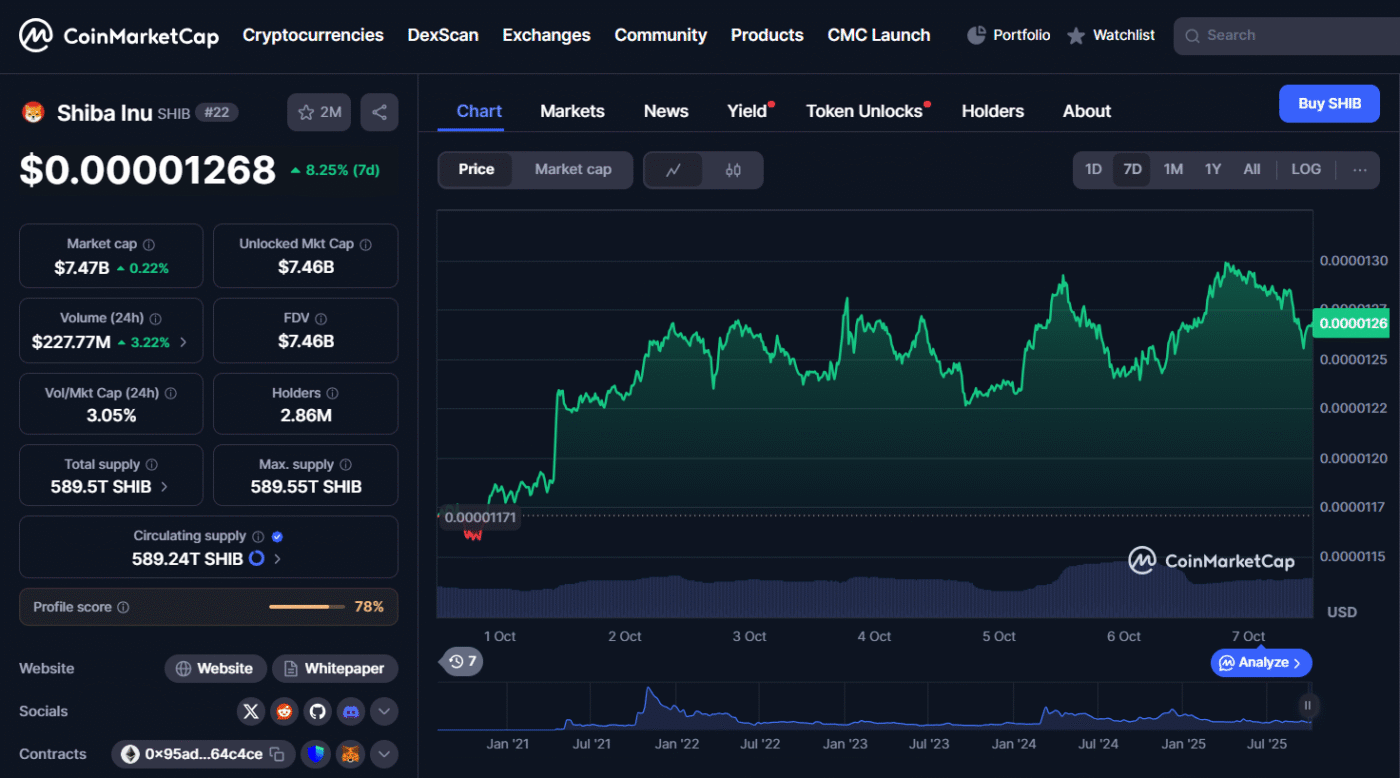Screen dimensions: 1400x778
Task: Enable LOG scale on the chart
Action: click(x=1305, y=170)
